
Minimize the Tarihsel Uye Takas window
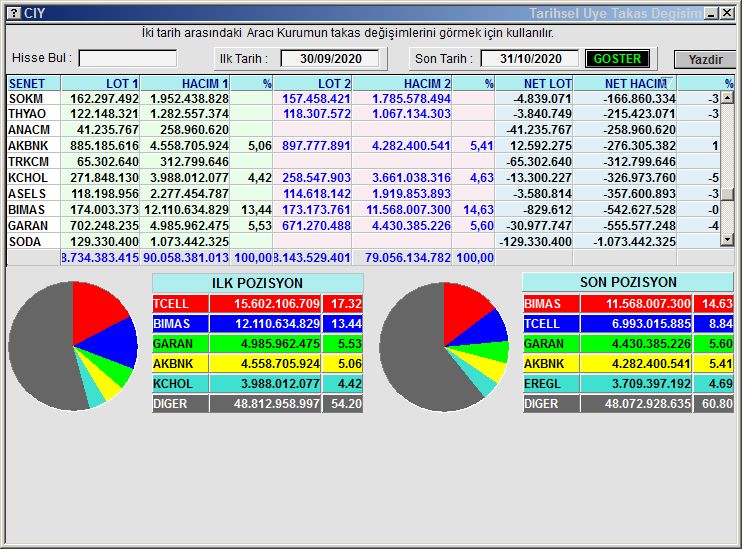710,13
